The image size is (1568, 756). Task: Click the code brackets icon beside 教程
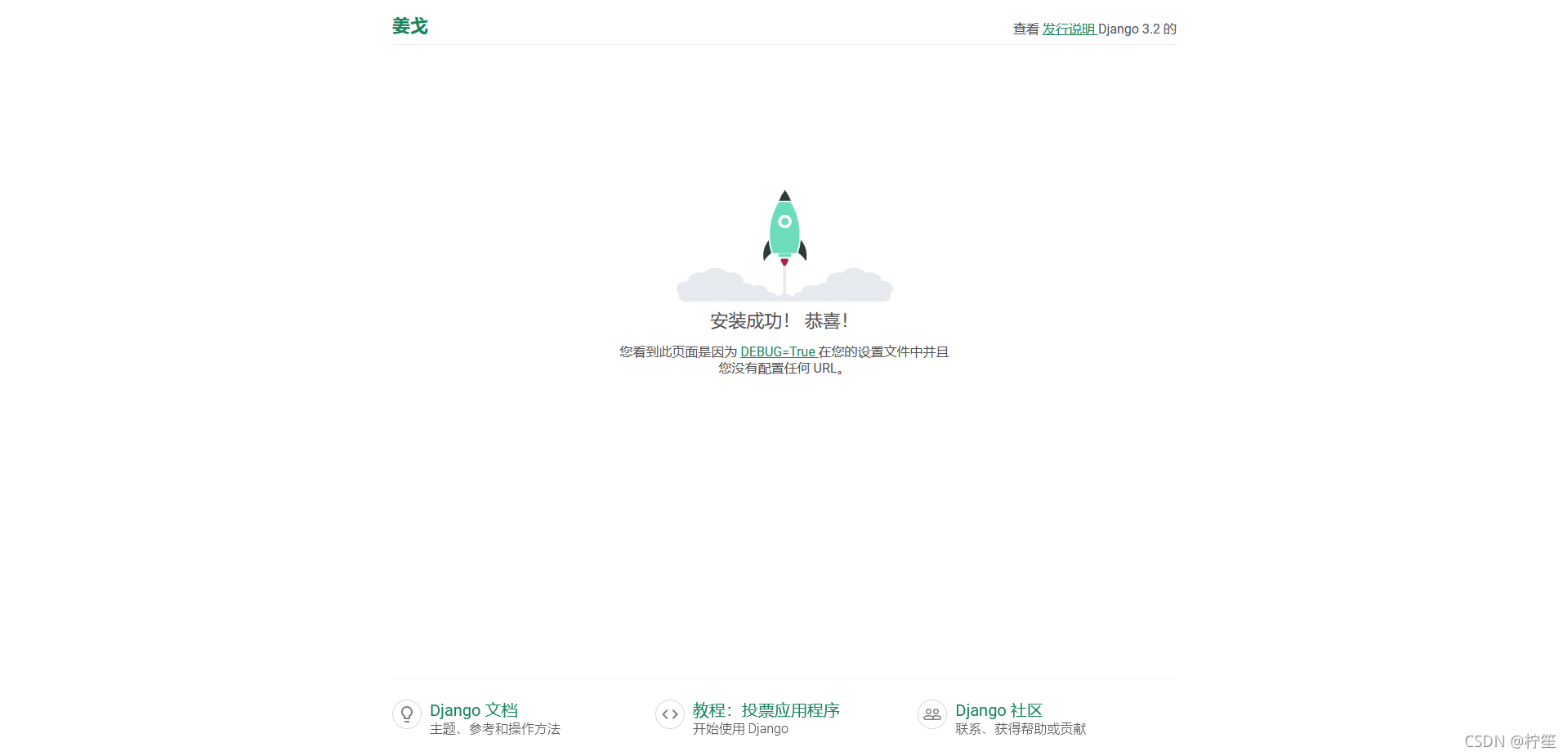coord(669,714)
